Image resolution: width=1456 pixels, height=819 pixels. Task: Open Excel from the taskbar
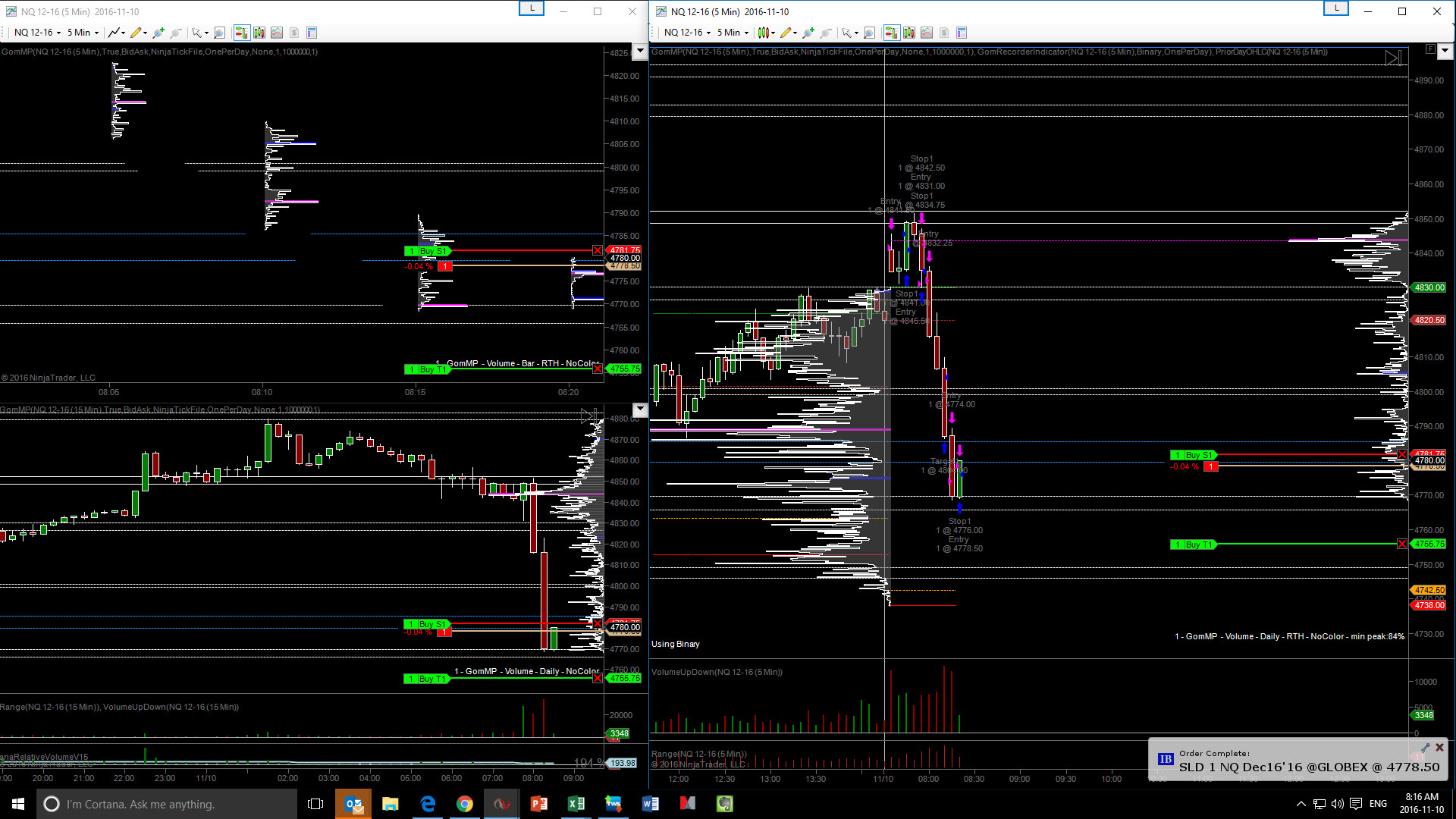click(x=576, y=804)
